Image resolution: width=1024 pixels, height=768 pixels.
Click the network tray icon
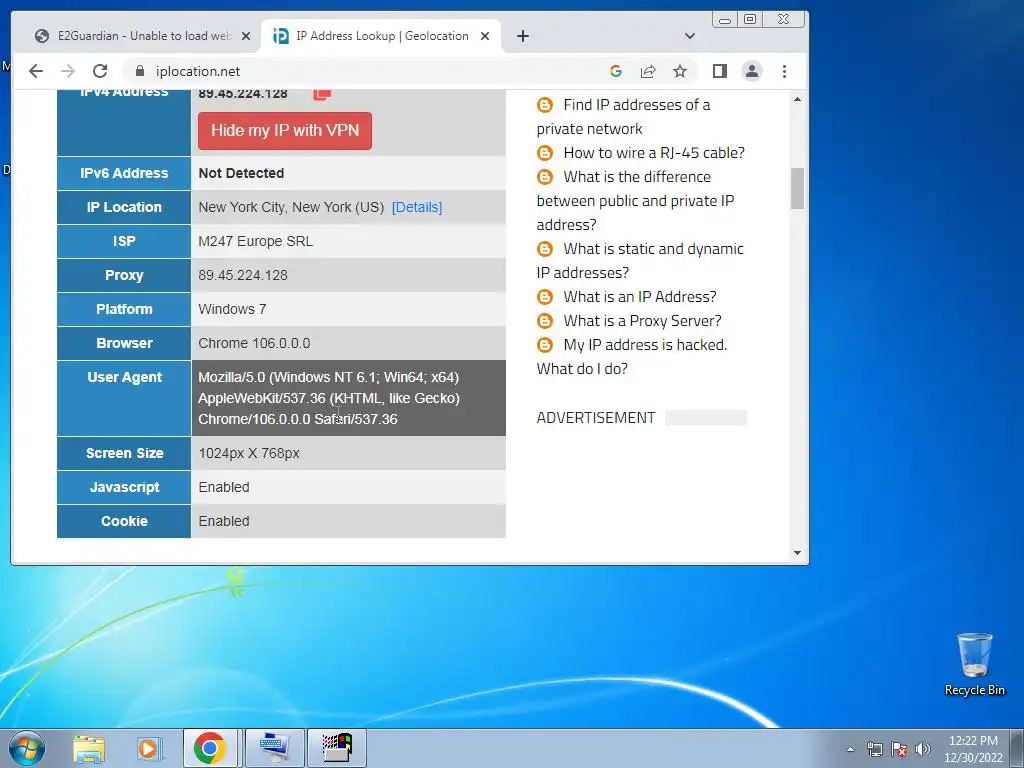(874, 749)
